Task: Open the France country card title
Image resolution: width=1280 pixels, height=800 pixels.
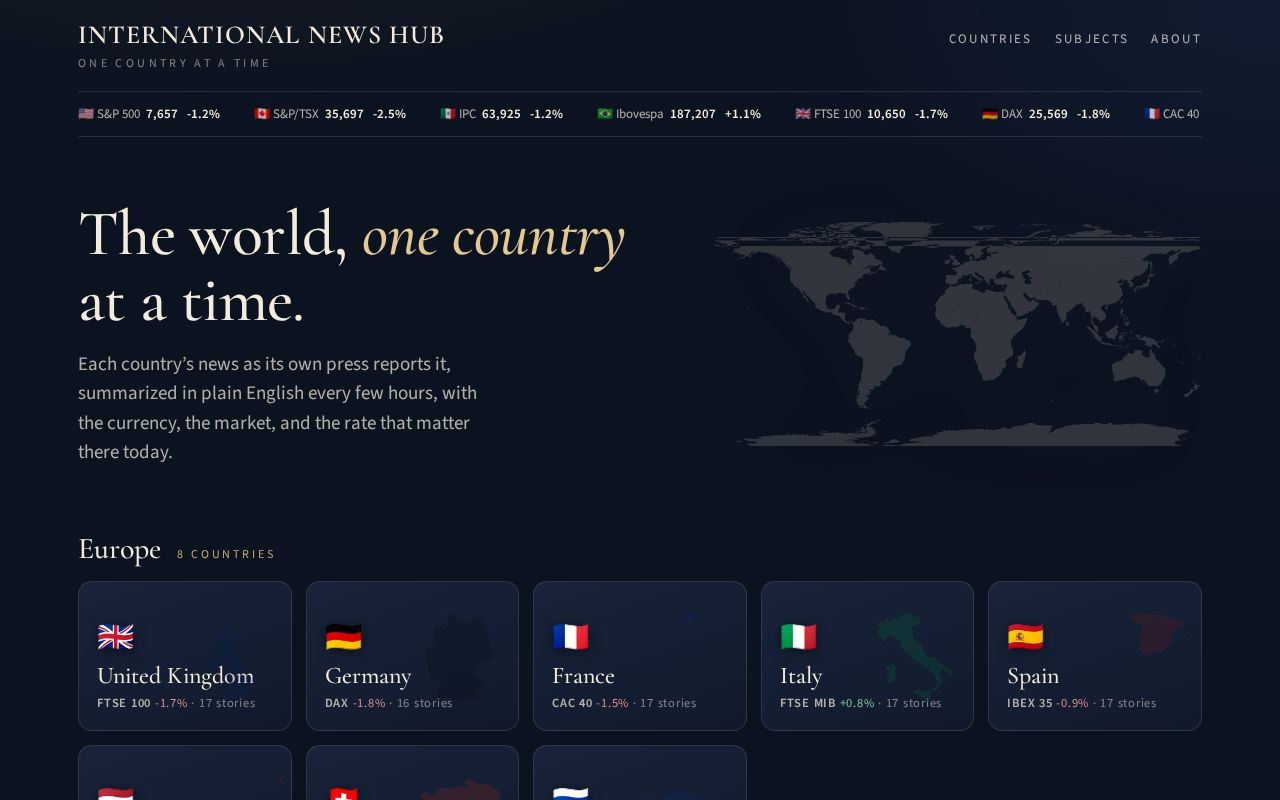Action: coord(583,676)
